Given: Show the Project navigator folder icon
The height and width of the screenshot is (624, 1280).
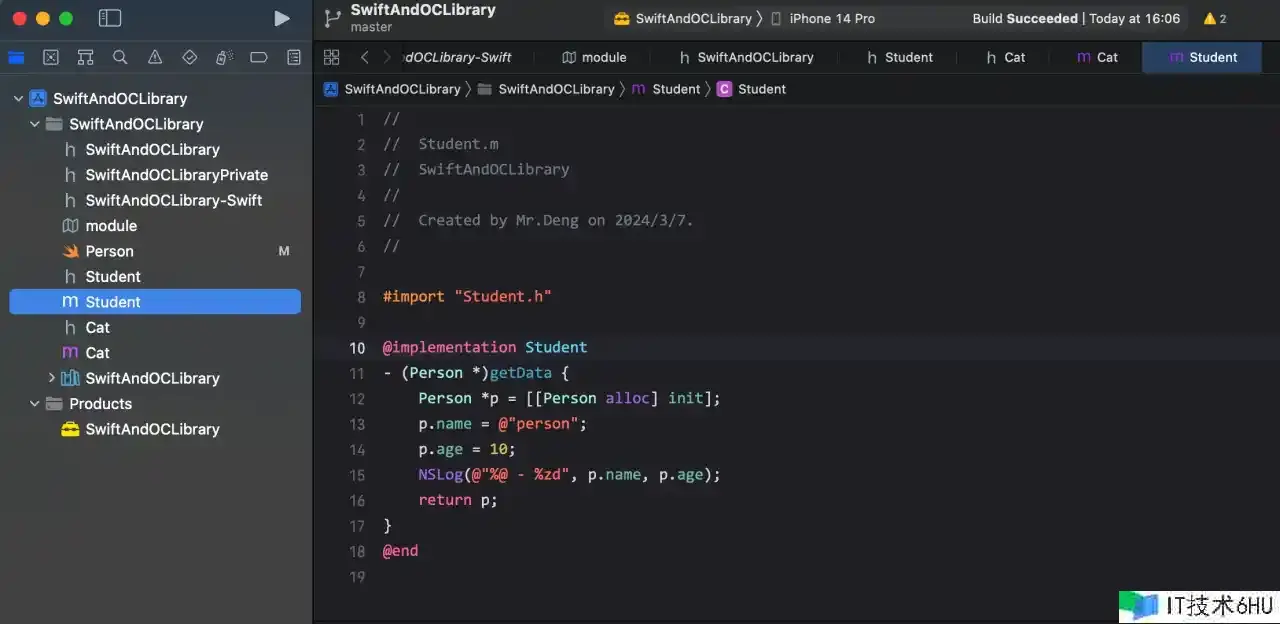Looking at the screenshot, I should pos(16,57).
